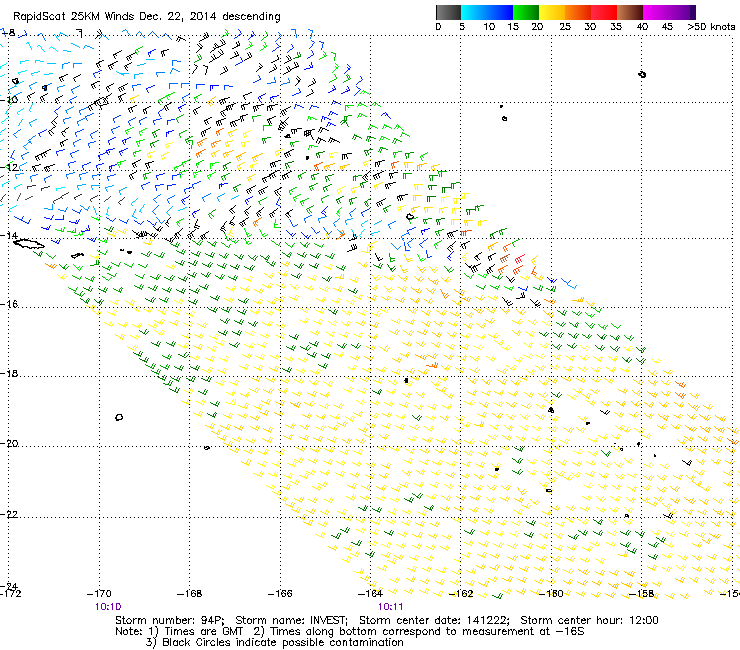Click the '-20' latitude axis label
The image size is (740, 650).
tap(9, 443)
